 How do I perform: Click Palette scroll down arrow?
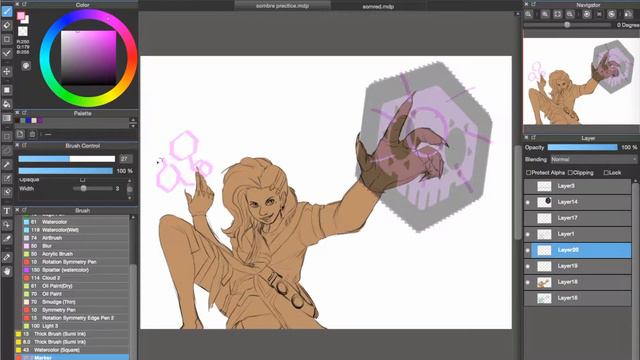coord(133,126)
